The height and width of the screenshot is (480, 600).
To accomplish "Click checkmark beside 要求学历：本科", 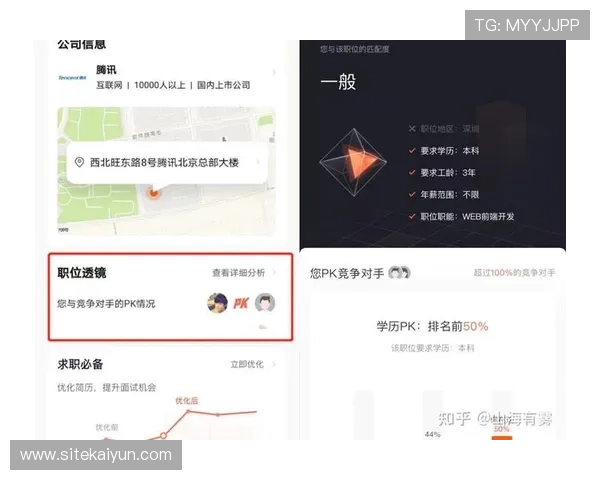I will [412, 151].
